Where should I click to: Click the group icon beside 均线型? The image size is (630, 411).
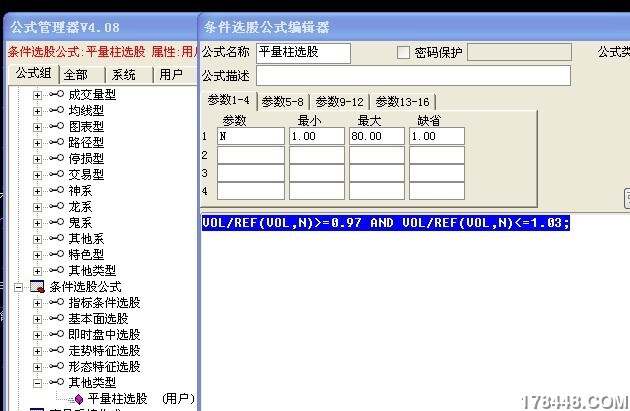click(56, 110)
